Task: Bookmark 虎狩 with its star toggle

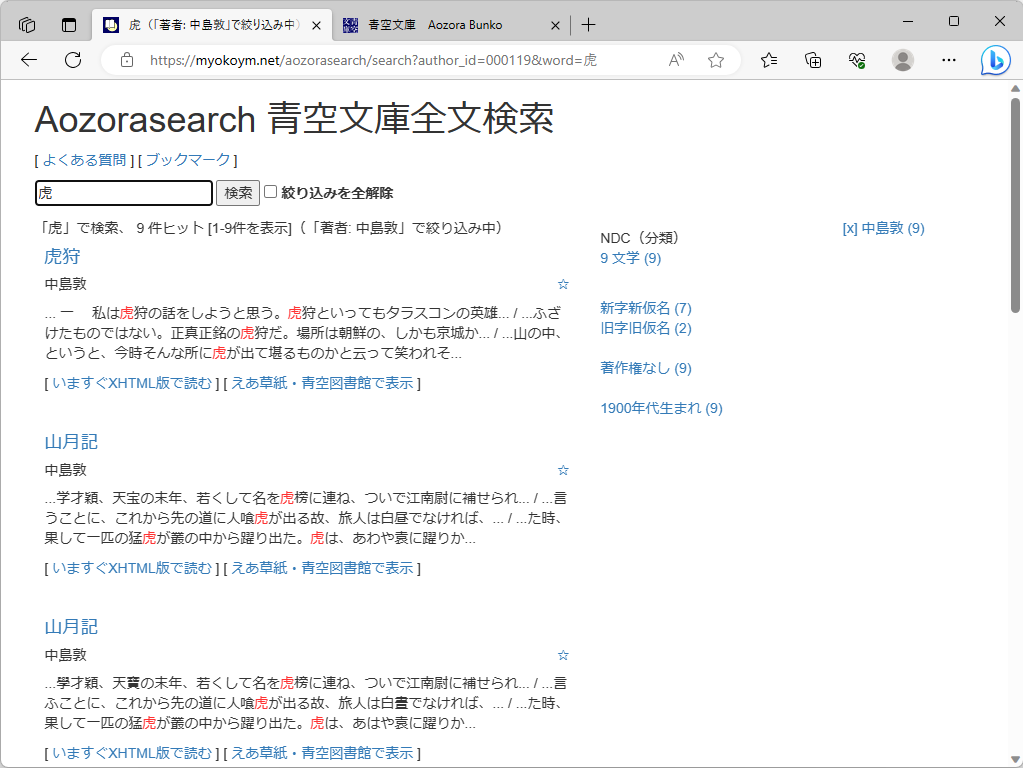Action: point(563,284)
